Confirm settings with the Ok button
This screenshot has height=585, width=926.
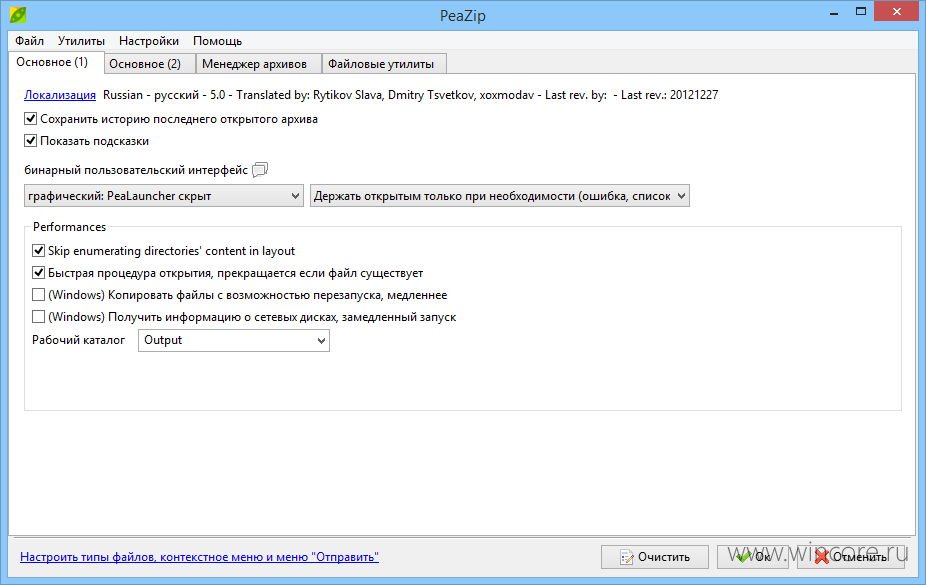753,557
